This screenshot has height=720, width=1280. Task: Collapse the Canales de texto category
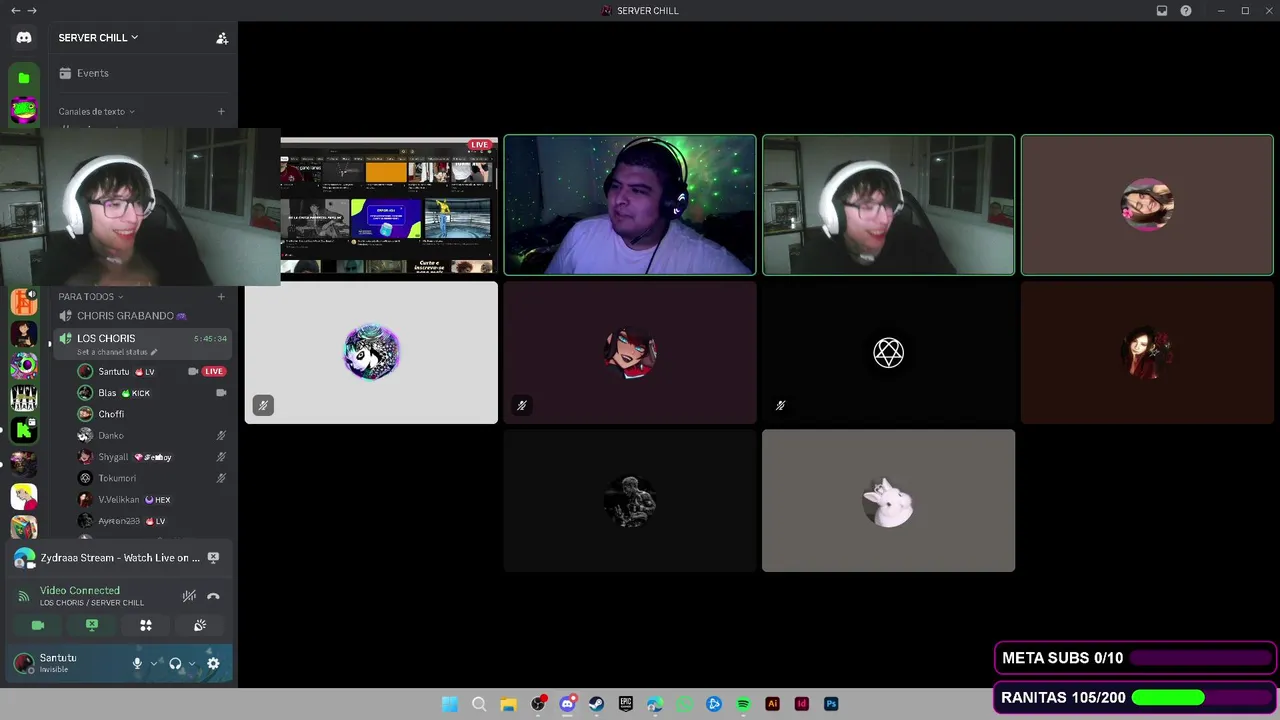point(96,112)
